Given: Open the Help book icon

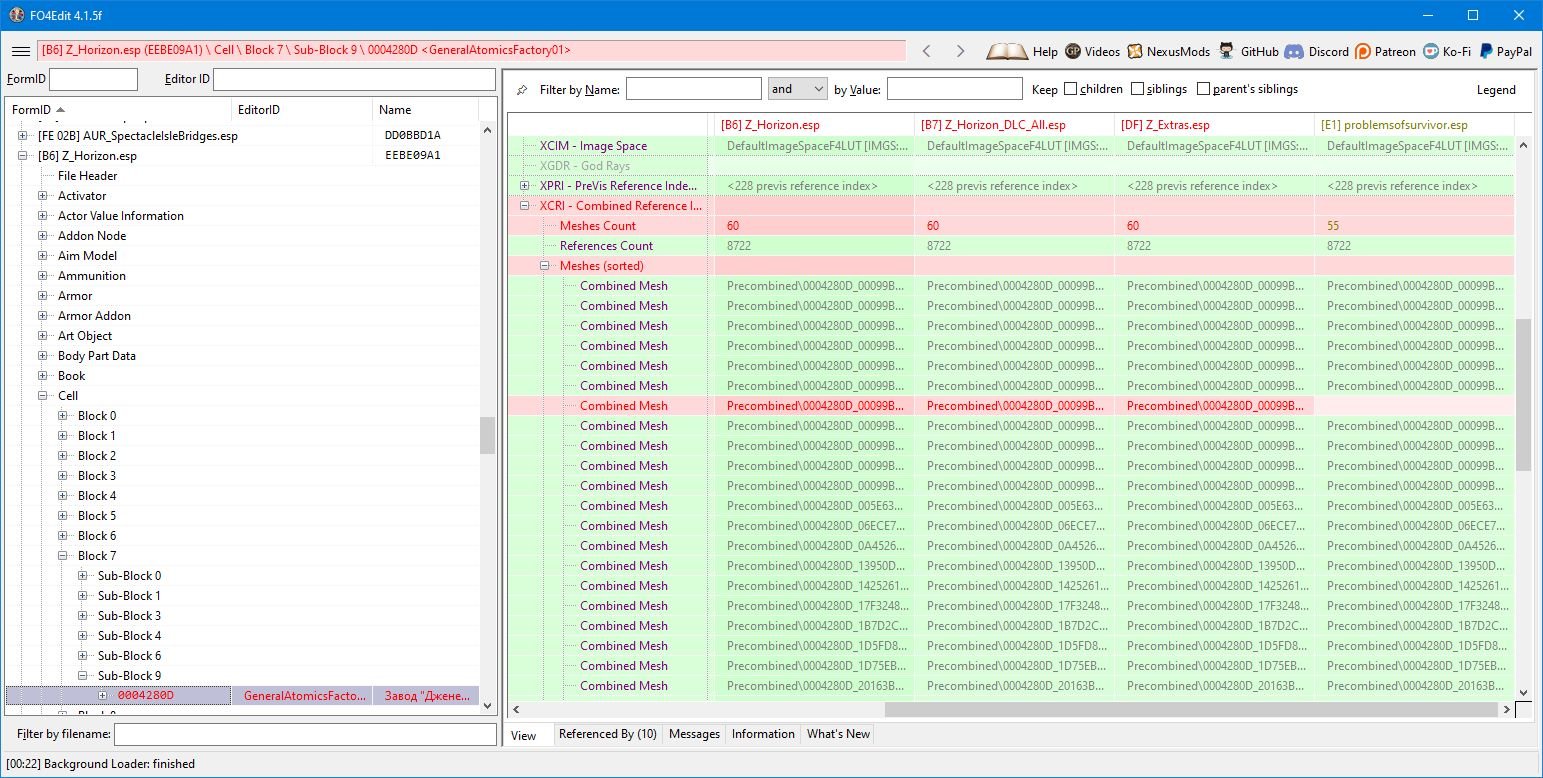Looking at the screenshot, I should click(x=1007, y=51).
